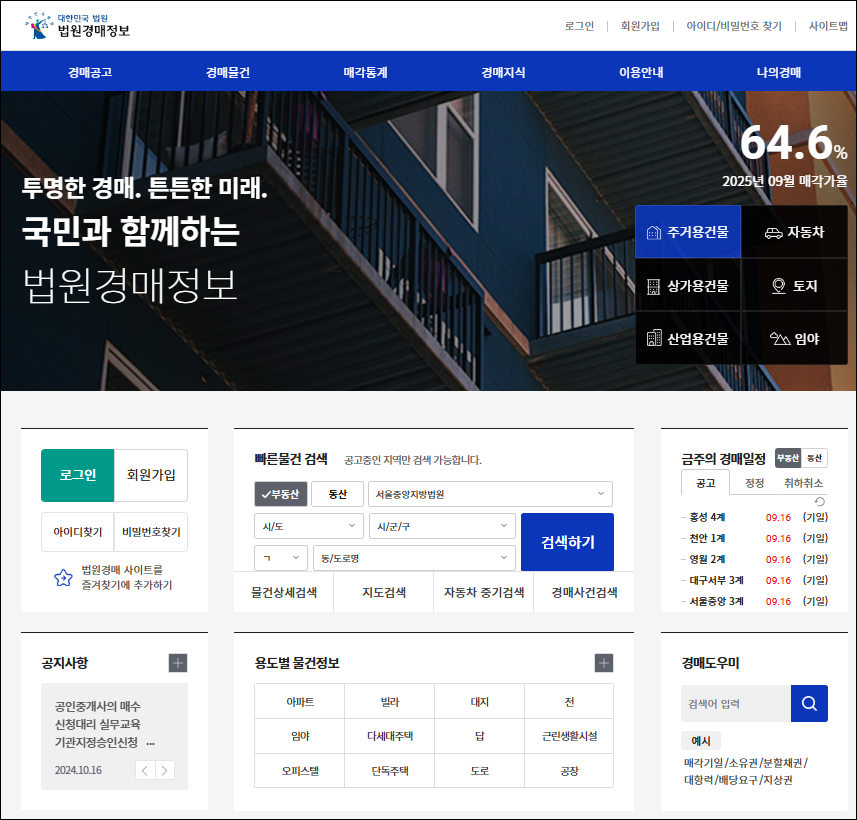The image size is (857, 820).
Task: Open the 서울중앙지방법원 court dropdown
Action: coord(490,493)
